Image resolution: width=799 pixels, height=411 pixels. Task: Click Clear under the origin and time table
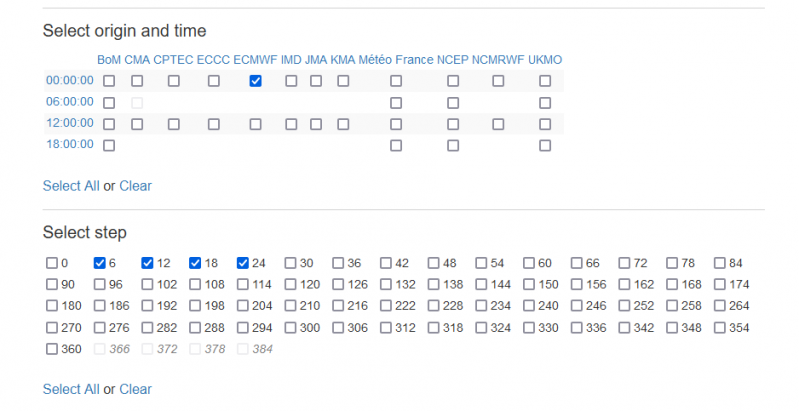pyautogui.click(x=136, y=186)
